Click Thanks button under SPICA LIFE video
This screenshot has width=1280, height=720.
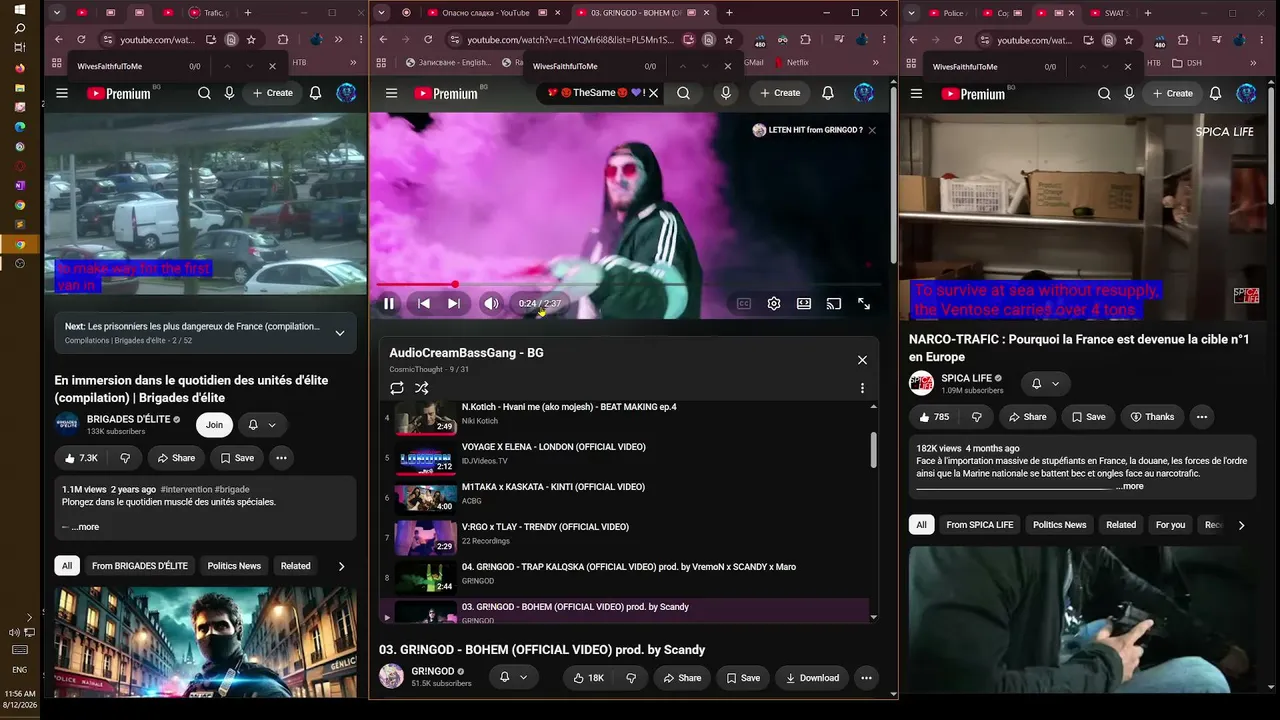click(x=1151, y=417)
